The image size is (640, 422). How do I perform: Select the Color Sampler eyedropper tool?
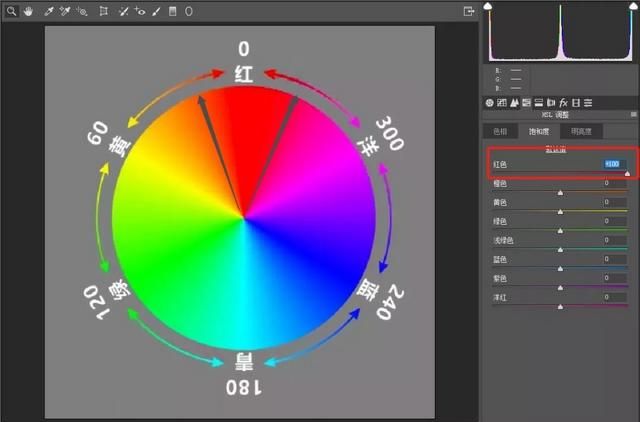pos(64,11)
